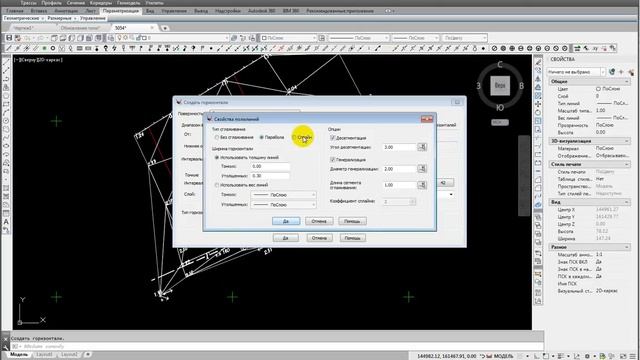Image resolution: width=640 pixels, height=360 pixels.
Task: Click the Угол децентрации 3.00 field
Action: click(x=399, y=147)
